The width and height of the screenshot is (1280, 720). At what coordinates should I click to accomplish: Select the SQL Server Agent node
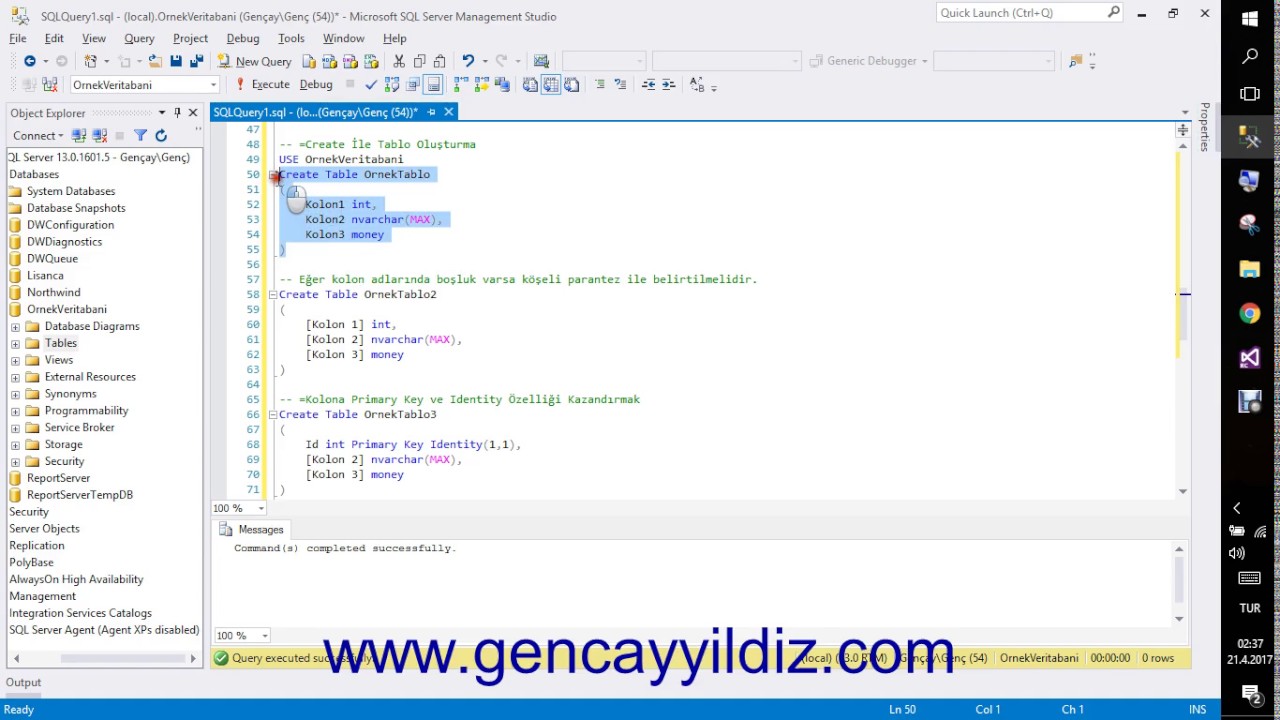[x=104, y=630]
